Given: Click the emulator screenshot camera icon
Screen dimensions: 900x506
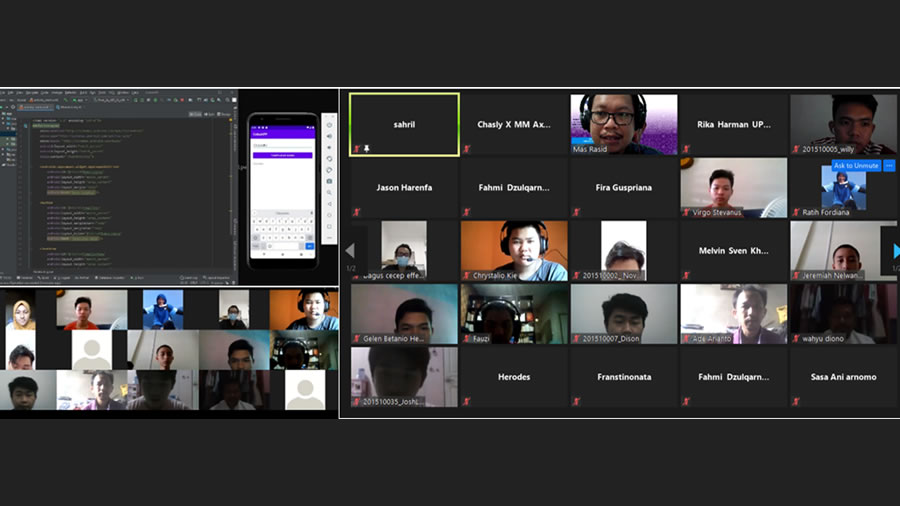Looking at the screenshot, I should coord(329,181).
